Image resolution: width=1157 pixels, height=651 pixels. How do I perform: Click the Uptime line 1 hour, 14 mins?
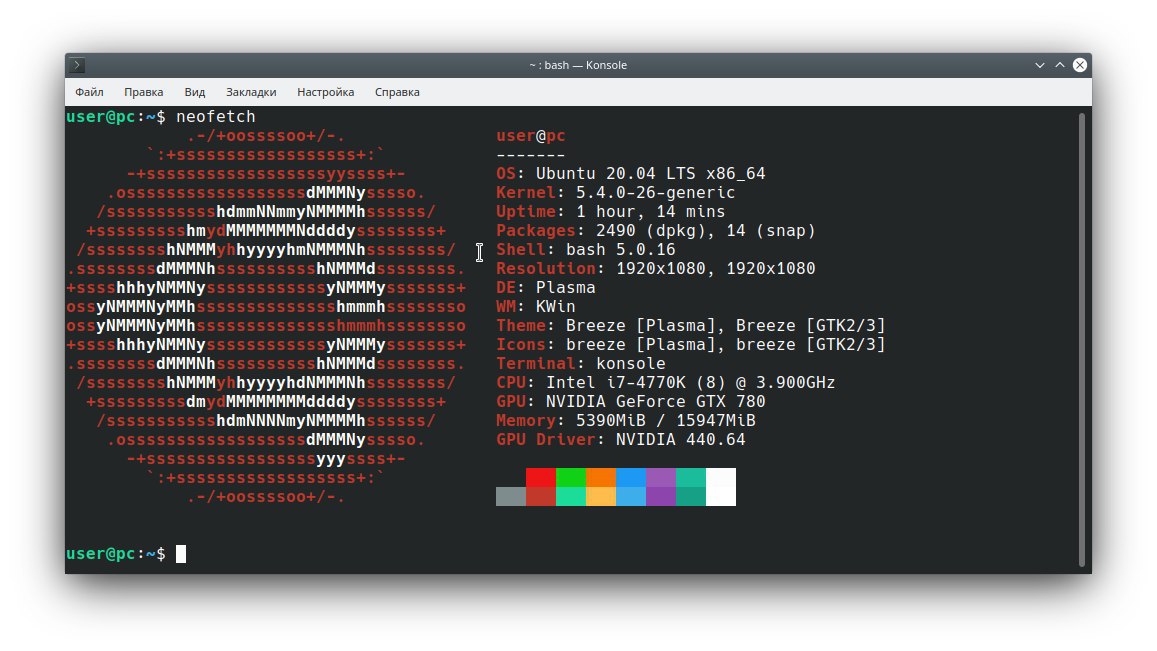pyautogui.click(x=610, y=212)
